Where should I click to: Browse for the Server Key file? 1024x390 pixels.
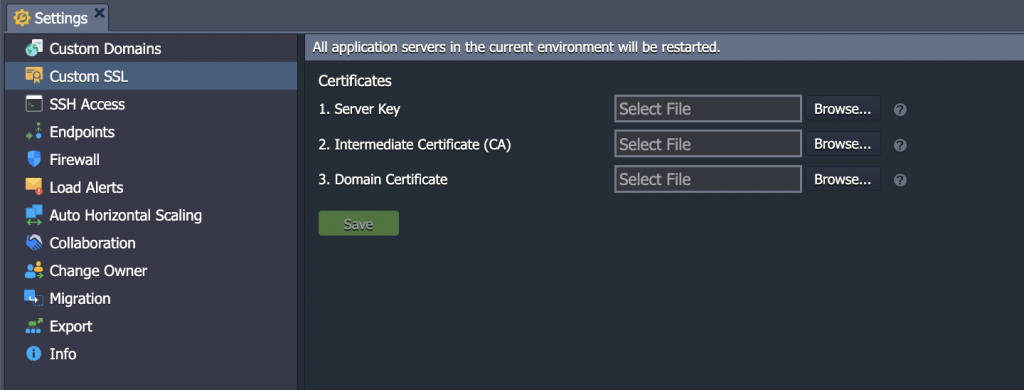(x=842, y=108)
